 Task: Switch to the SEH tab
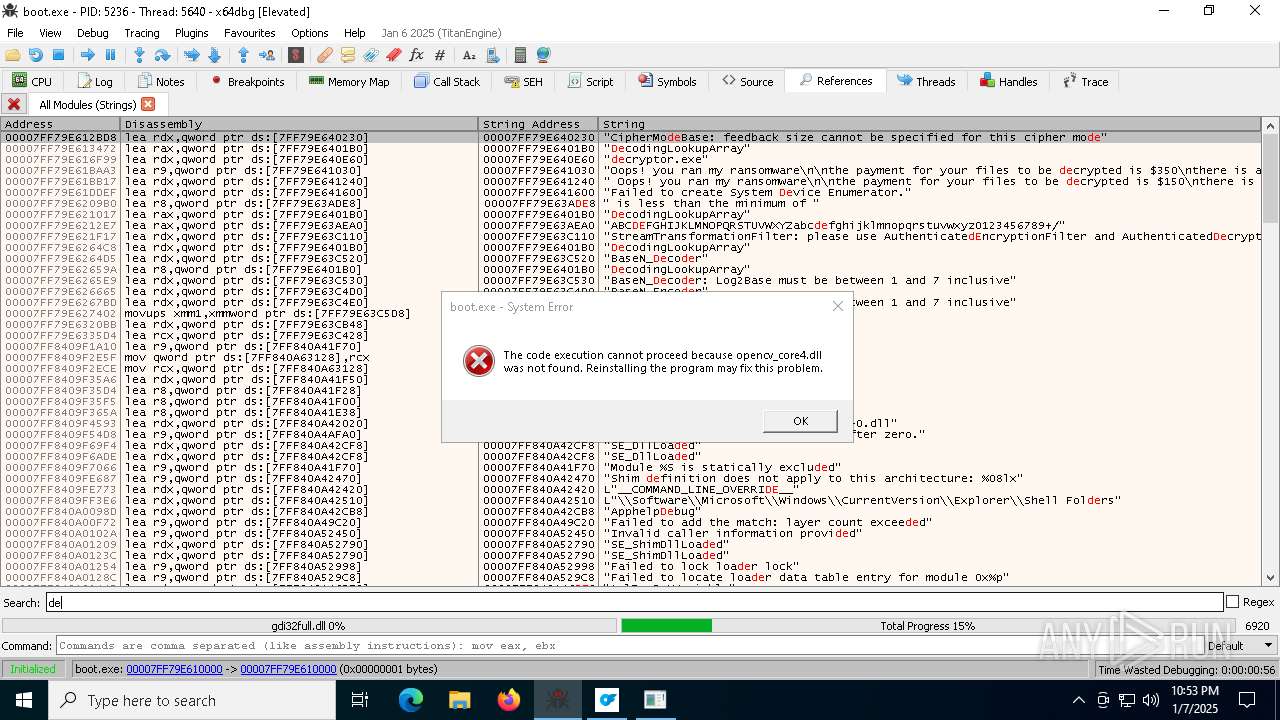(x=524, y=82)
